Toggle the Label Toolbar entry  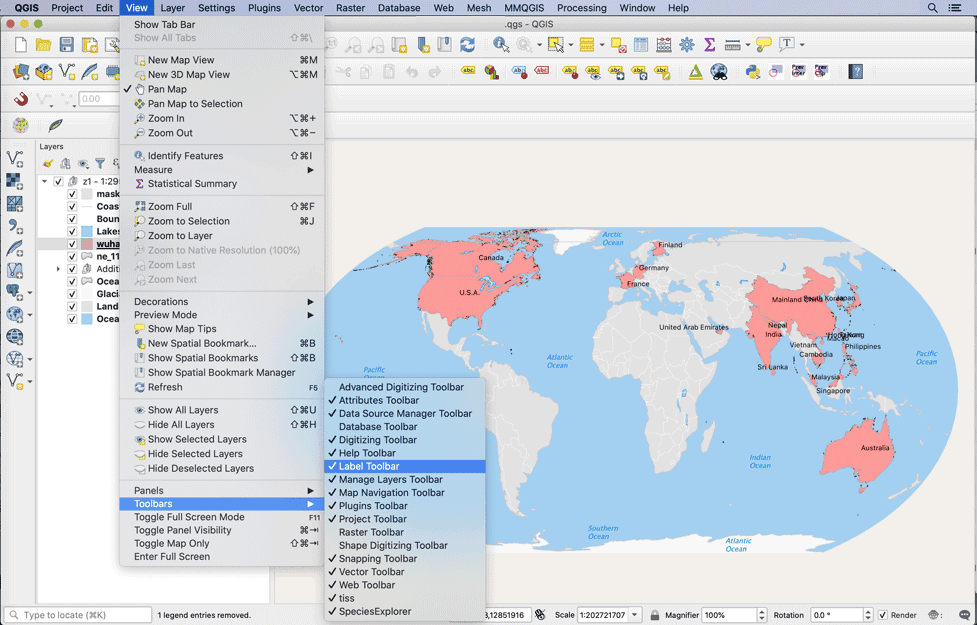(405, 466)
